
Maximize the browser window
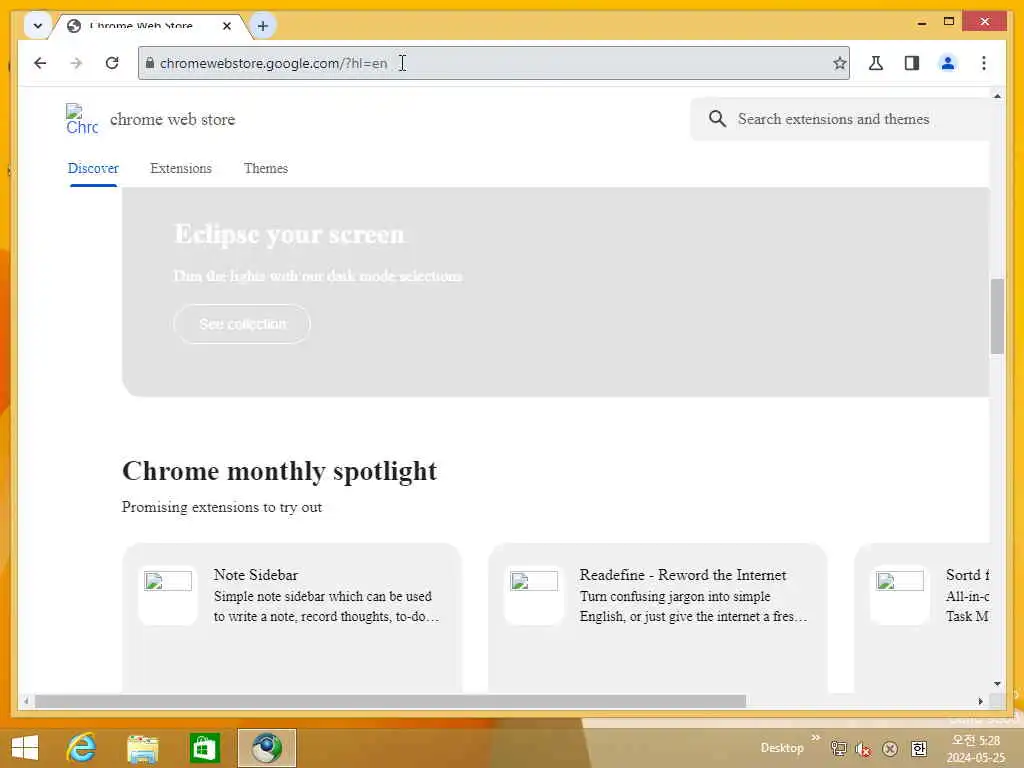coord(949,22)
